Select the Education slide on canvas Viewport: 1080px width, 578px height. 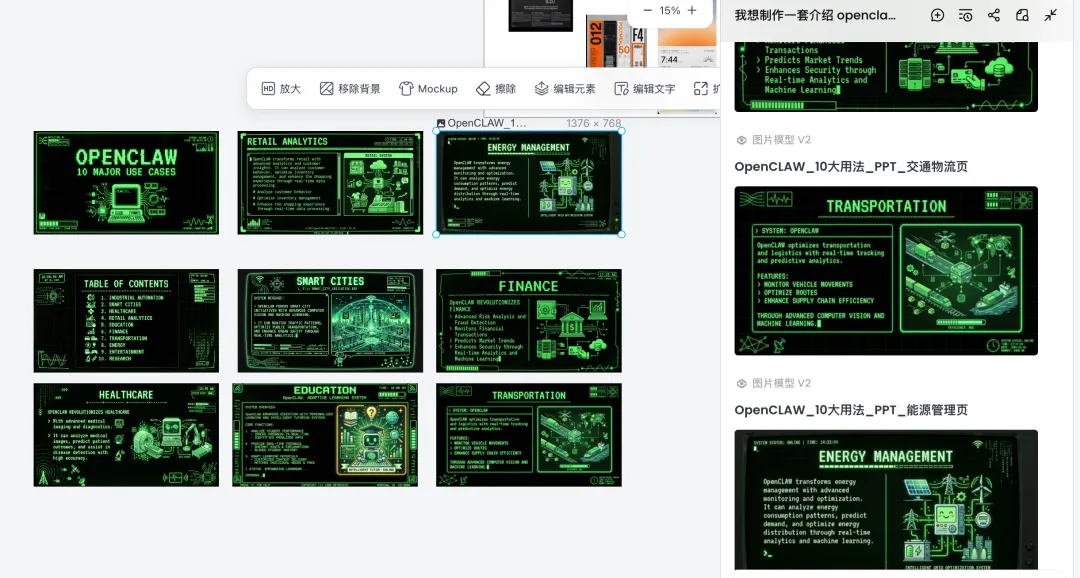325,435
